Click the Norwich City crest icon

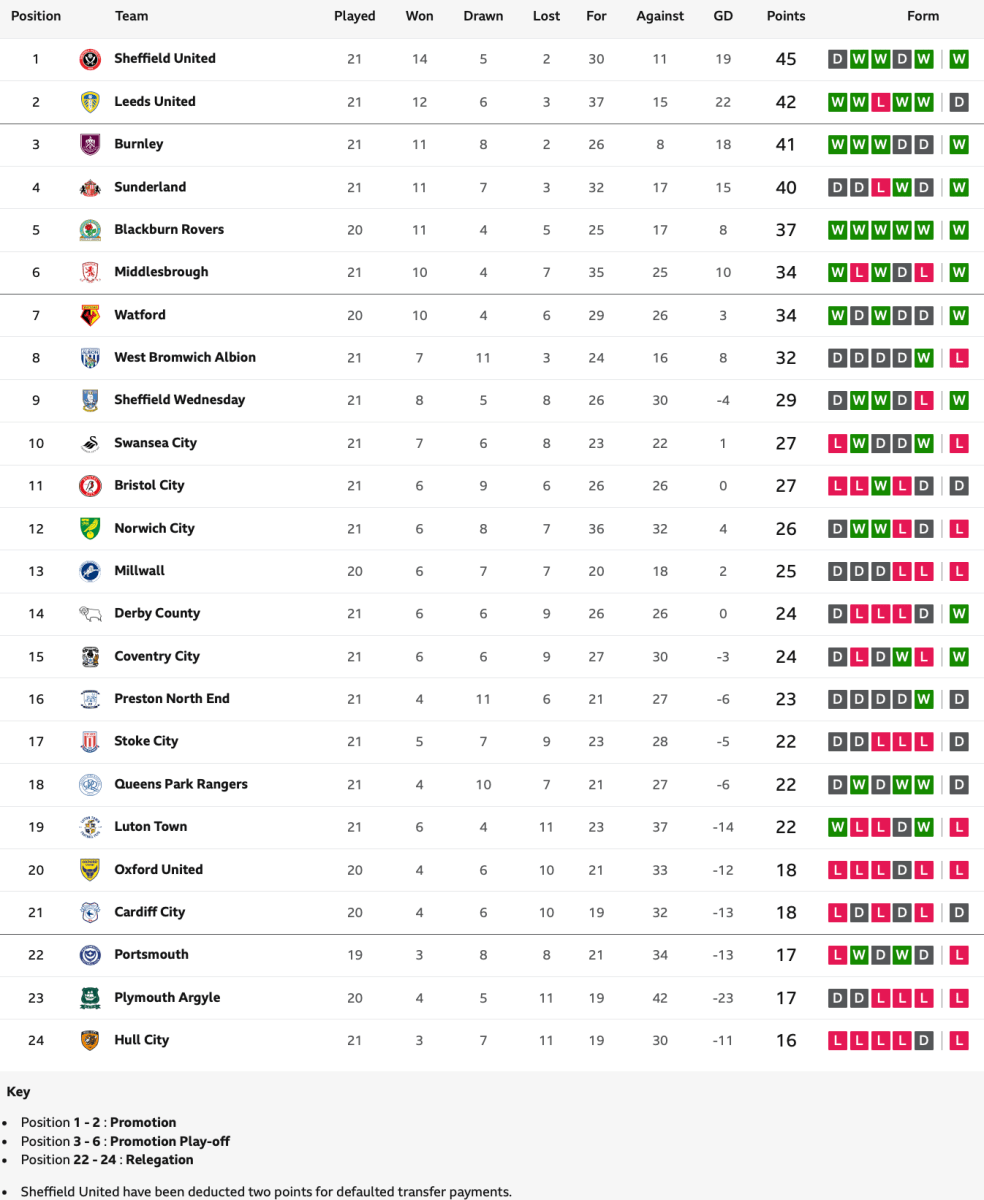pyautogui.click(x=90, y=528)
